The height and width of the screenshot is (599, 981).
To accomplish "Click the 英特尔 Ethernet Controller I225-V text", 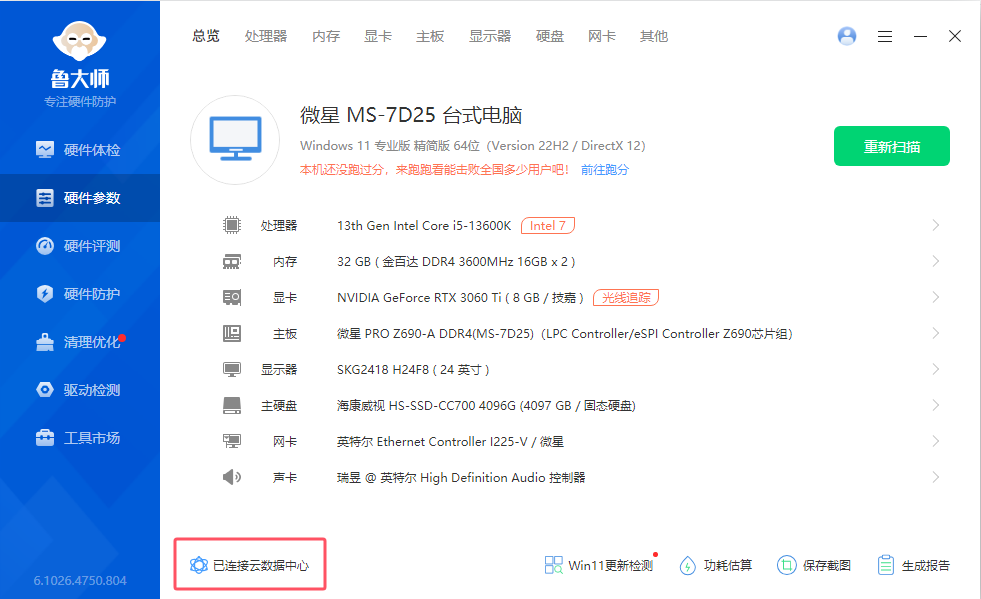I will click(x=450, y=442).
